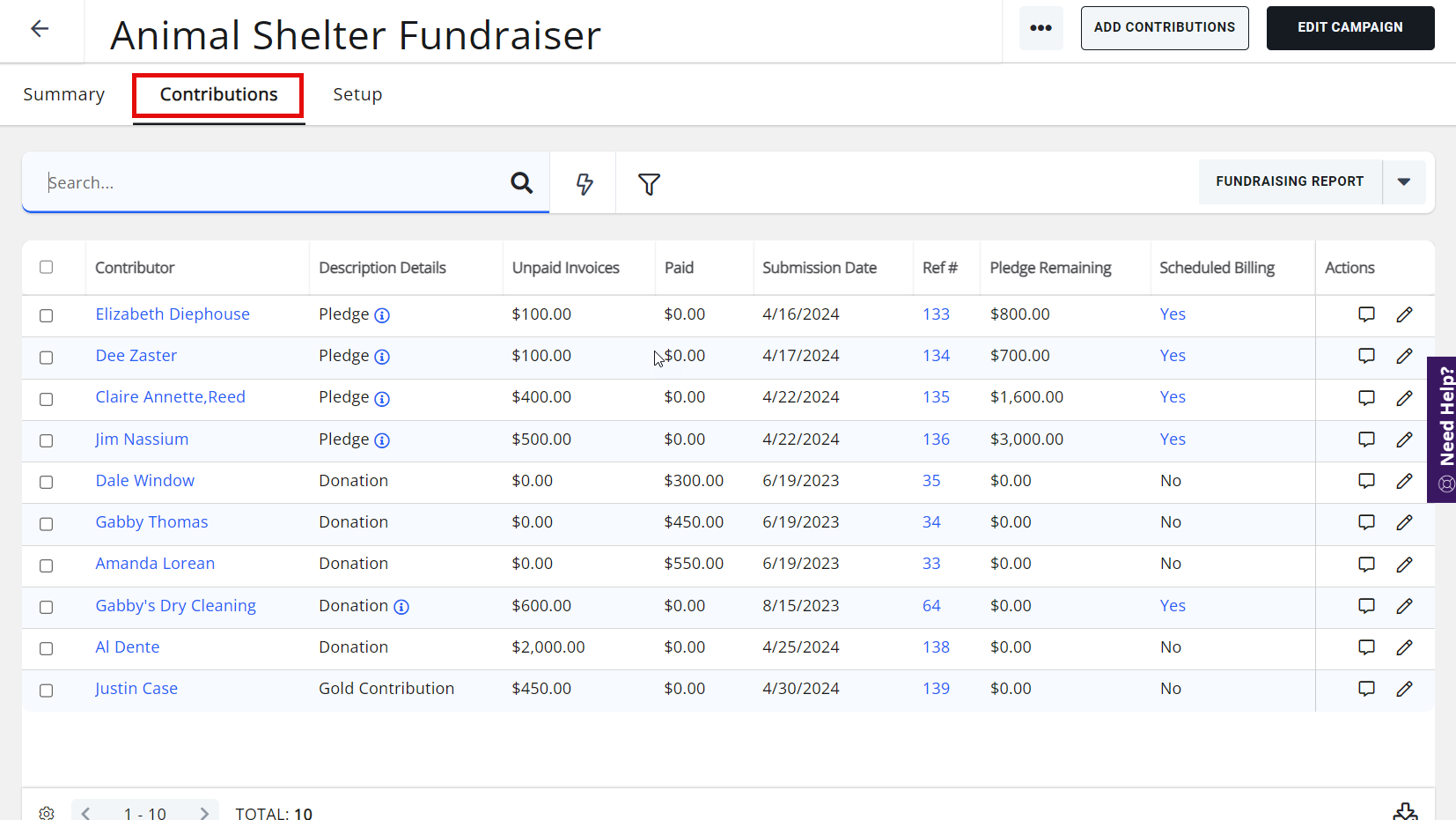Image resolution: width=1456 pixels, height=820 pixels.
Task: Check the select-all header checkbox
Action: 47,267
